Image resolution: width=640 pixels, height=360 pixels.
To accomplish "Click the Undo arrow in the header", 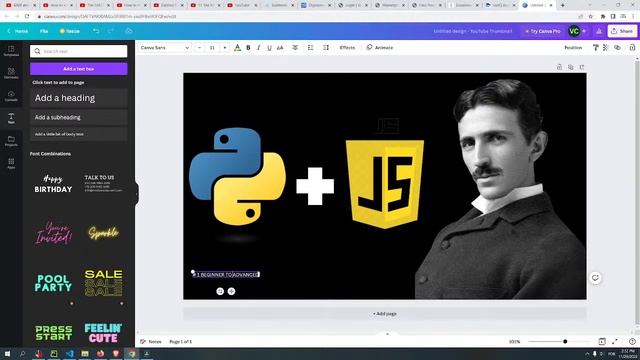I will coord(96,31).
